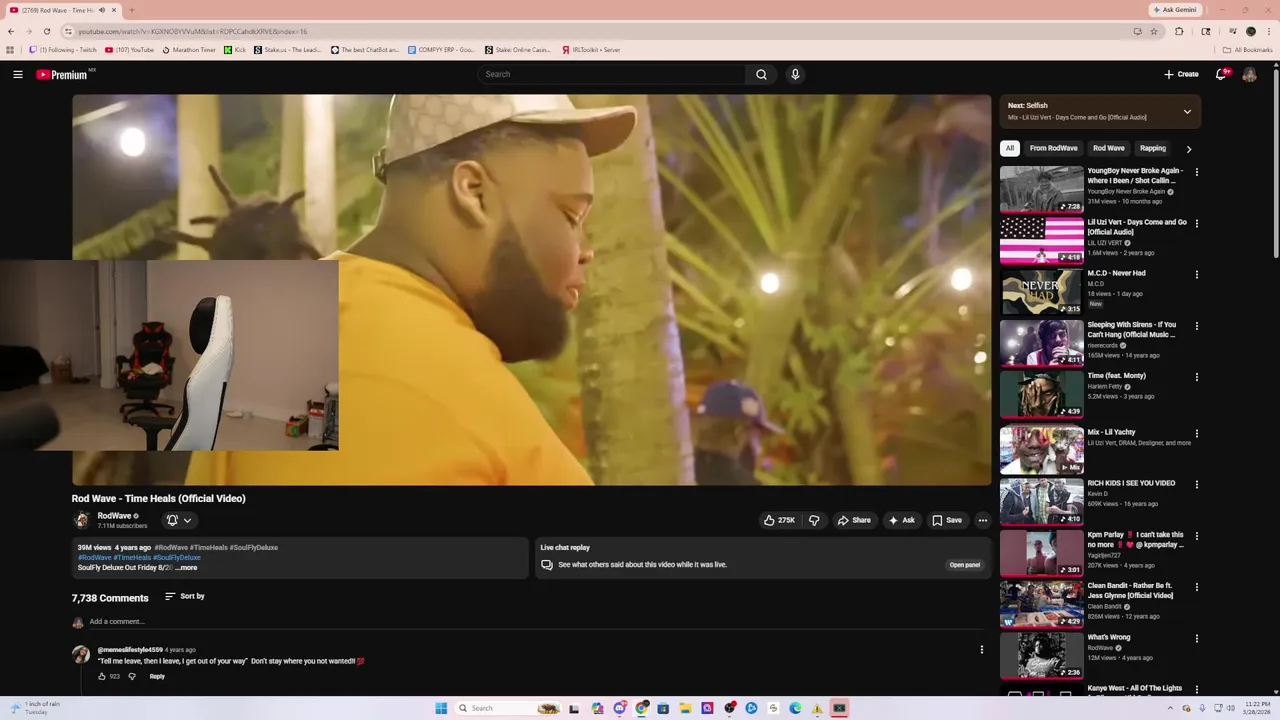
Task: Open options for M.C.D Never Had video
Action: click(x=1196, y=274)
